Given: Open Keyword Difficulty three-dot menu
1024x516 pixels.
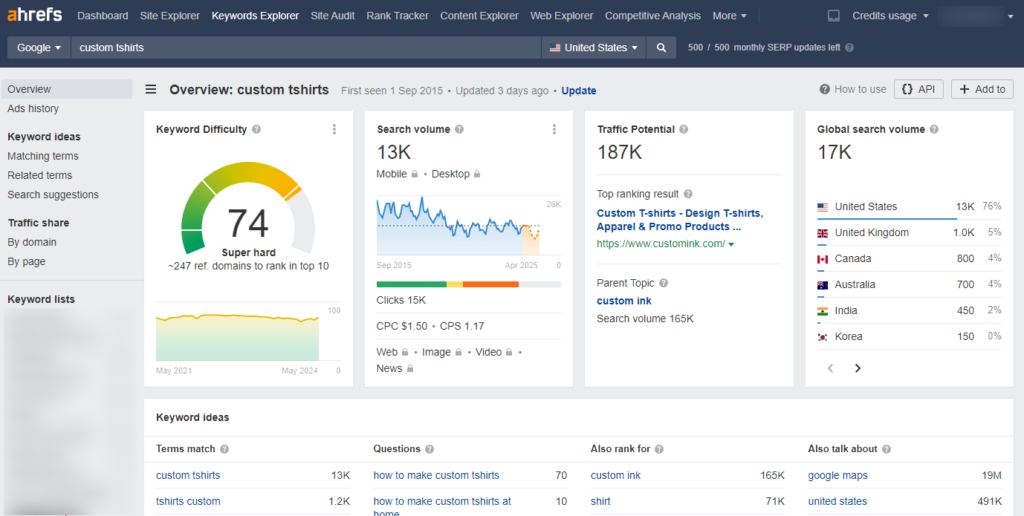Looking at the screenshot, I should click(334, 129).
